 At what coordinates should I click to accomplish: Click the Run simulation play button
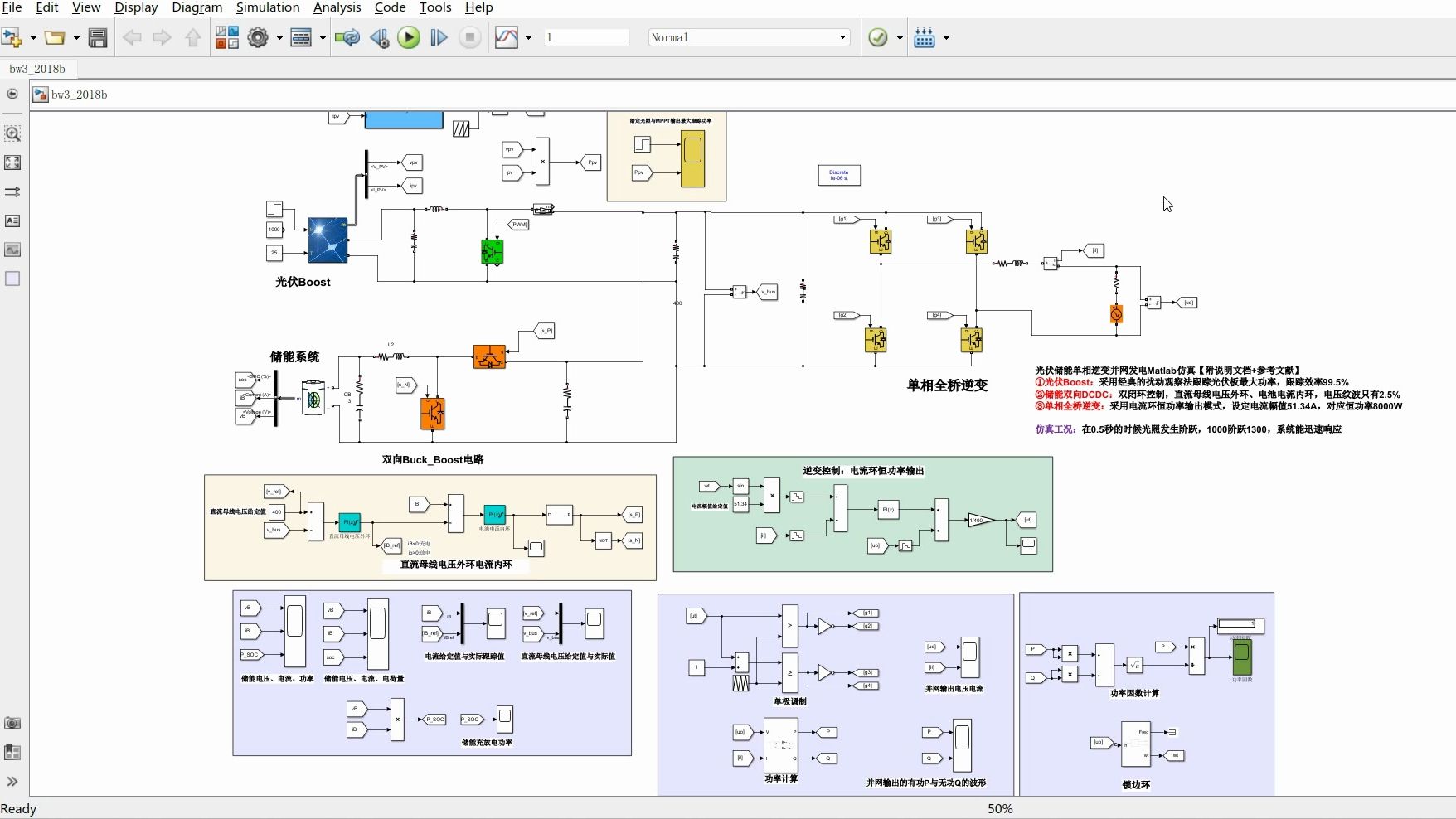click(409, 37)
